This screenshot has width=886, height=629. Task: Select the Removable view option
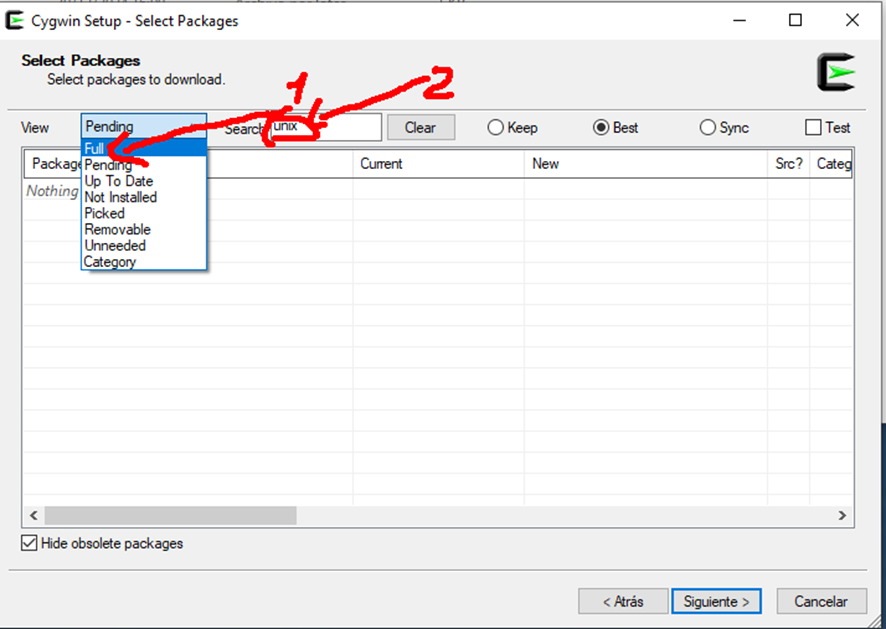pyautogui.click(x=118, y=229)
